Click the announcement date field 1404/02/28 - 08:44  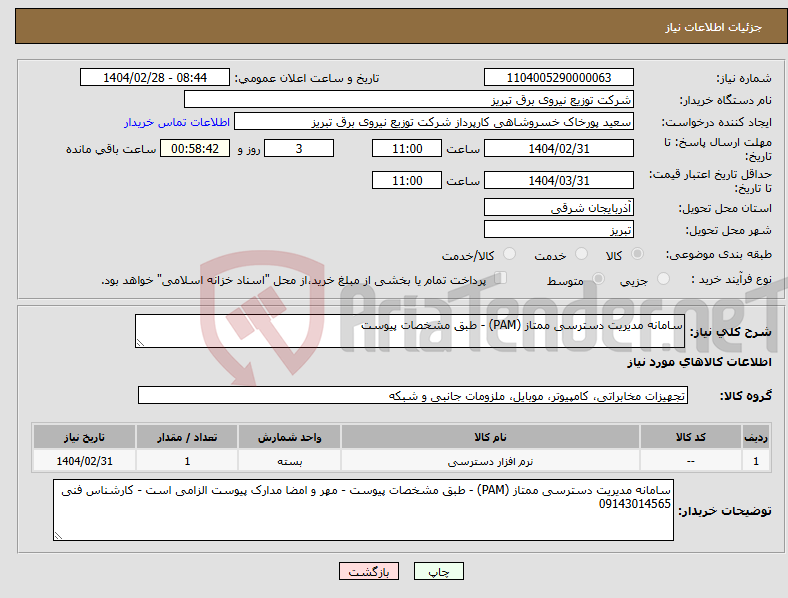pyautogui.click(x=155, y=77)
